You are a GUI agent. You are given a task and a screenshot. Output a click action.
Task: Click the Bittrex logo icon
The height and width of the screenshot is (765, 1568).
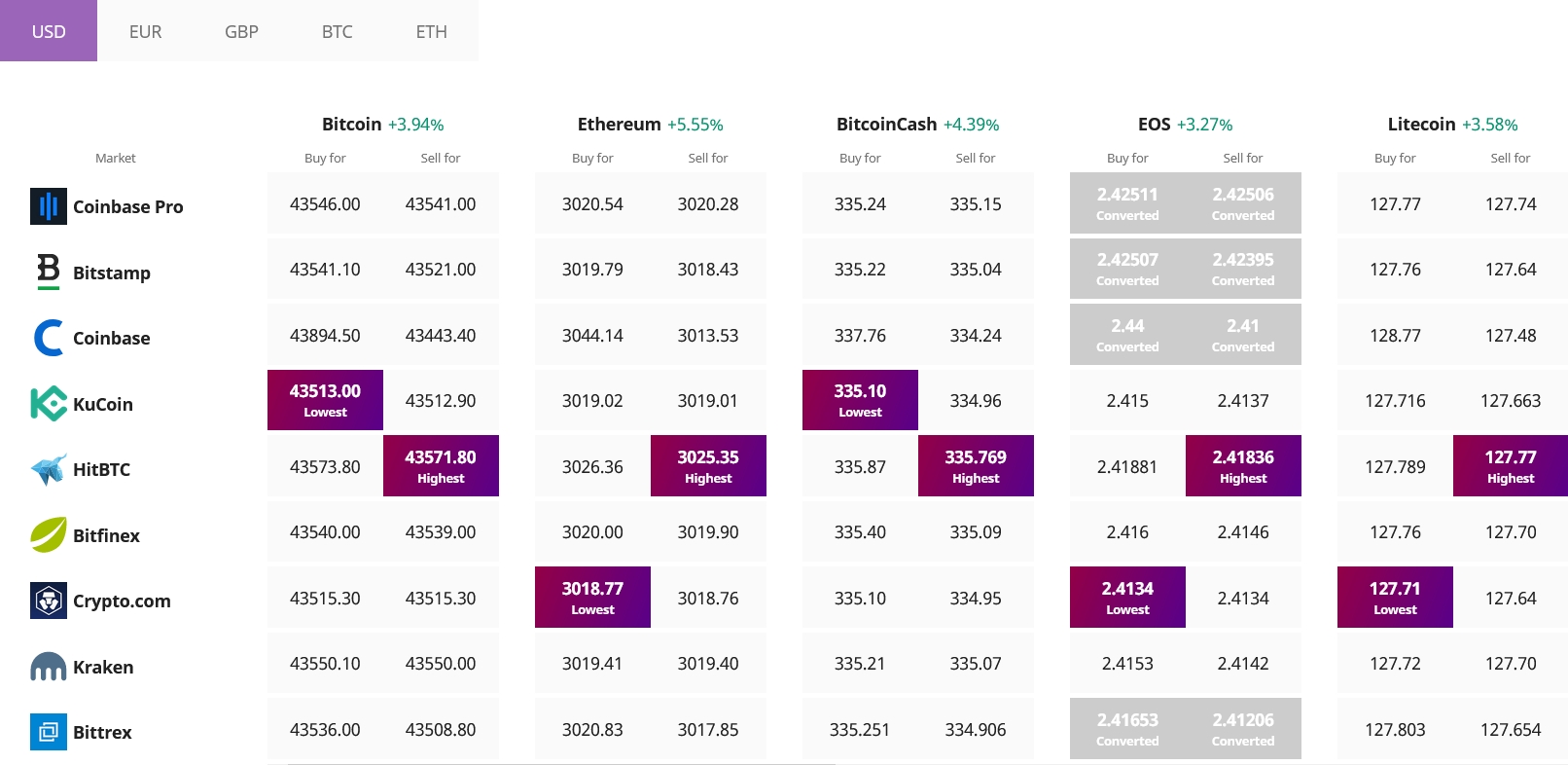(x=49, y=732)
